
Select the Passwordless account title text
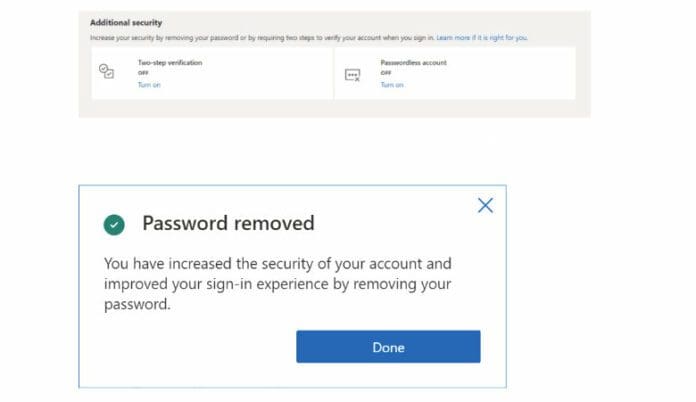[414, 62]
